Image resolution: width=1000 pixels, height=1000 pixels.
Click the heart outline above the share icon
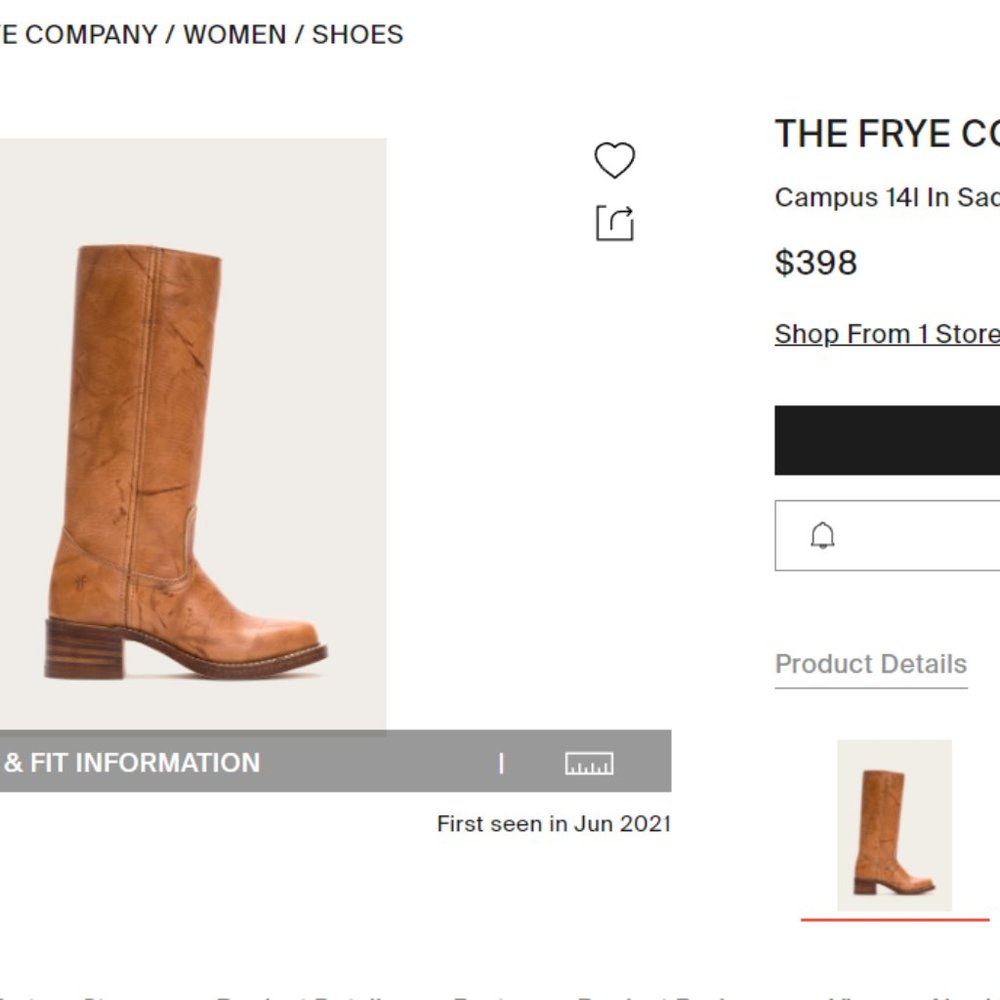click(613, 157)
